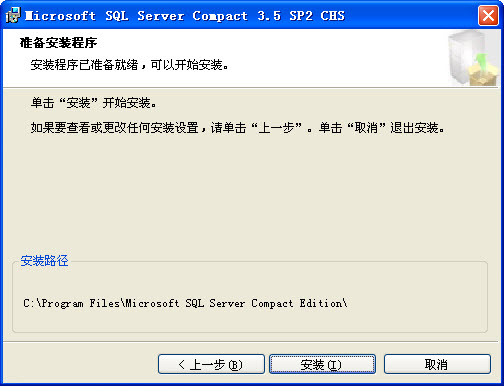Click the title bar text Microsoft SQL Server Compact
Image resolution: width=504 pixels, height=386 pixels.
(137, 16)
